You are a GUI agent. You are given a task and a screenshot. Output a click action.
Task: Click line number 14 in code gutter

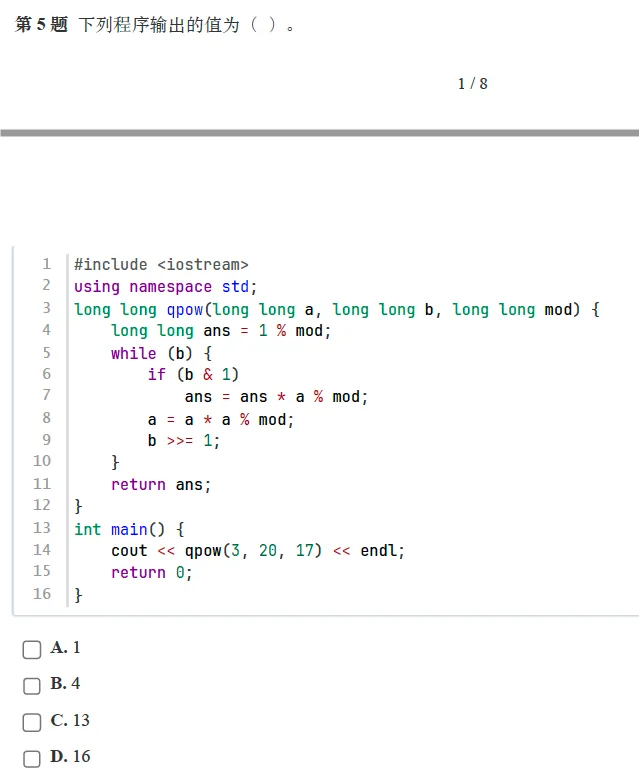[42, 549]
